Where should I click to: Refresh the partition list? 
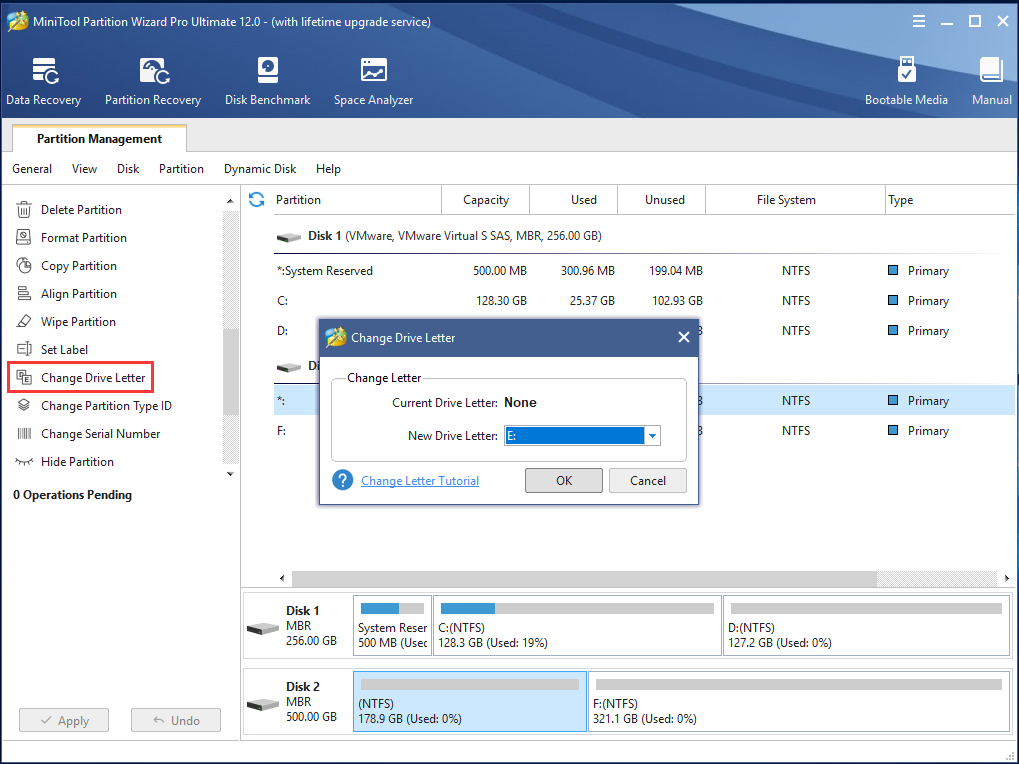coord(257,199)
